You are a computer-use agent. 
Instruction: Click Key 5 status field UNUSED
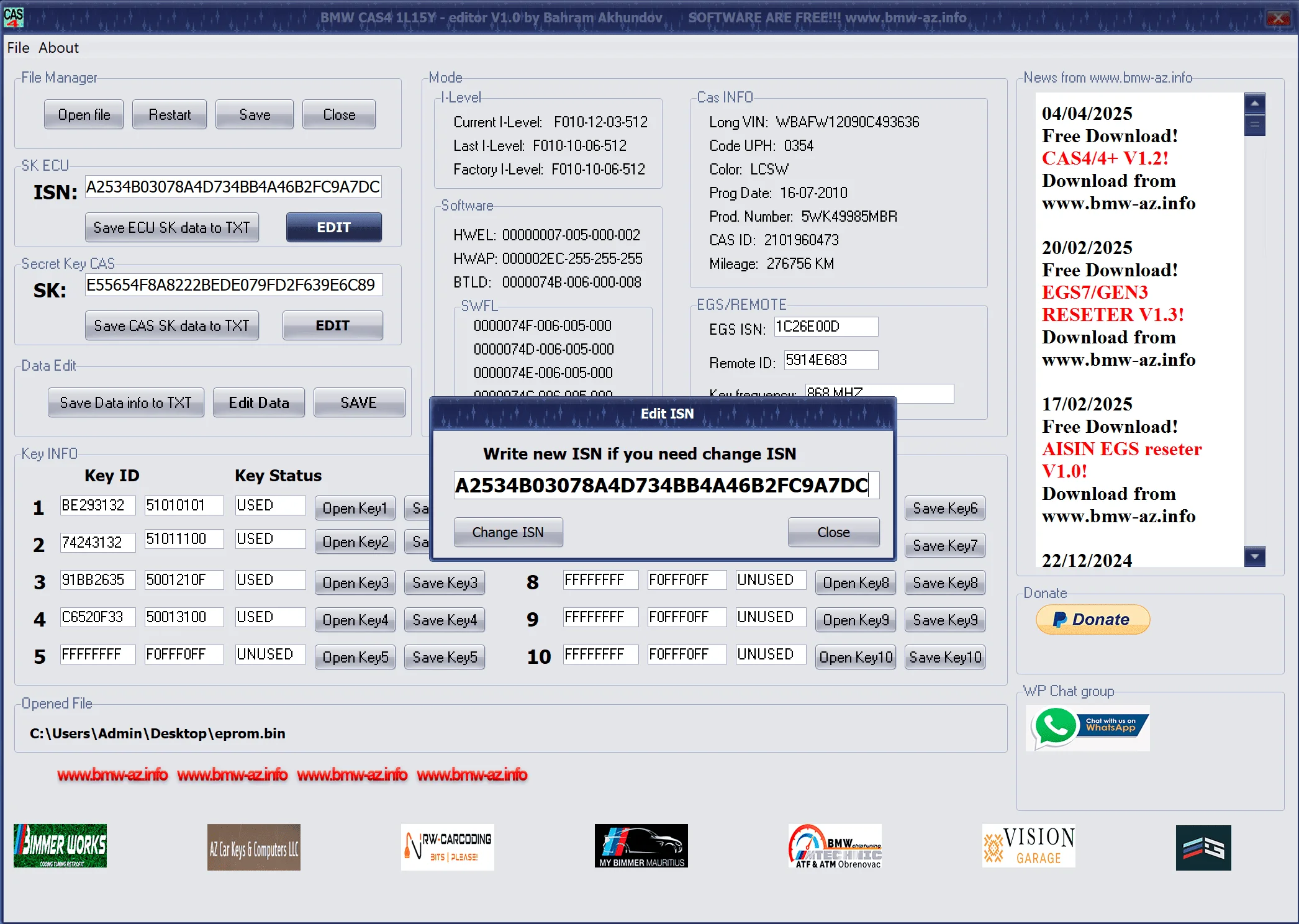click(x=271, y=654)
